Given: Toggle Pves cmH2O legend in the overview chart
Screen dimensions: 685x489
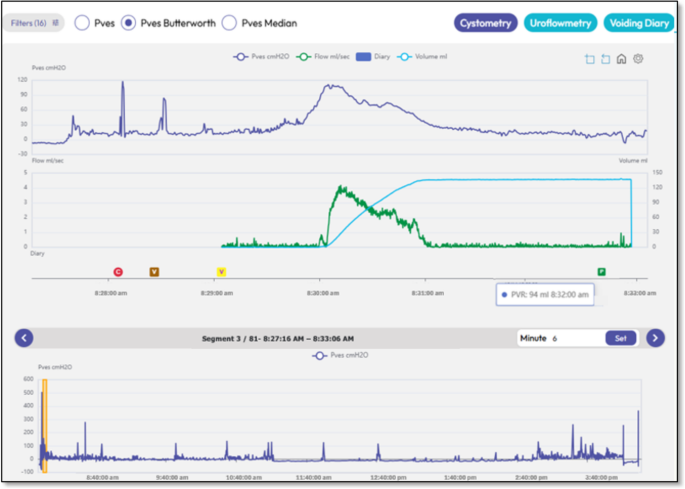Looking at the screenshot, I should point(340,355).
